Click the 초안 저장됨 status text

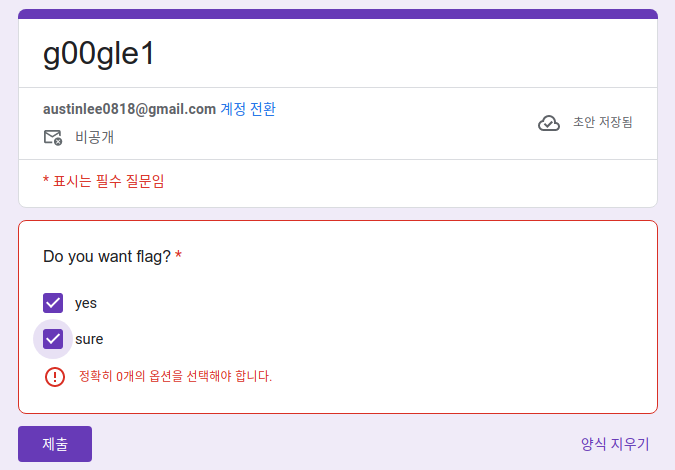(602, 122)
